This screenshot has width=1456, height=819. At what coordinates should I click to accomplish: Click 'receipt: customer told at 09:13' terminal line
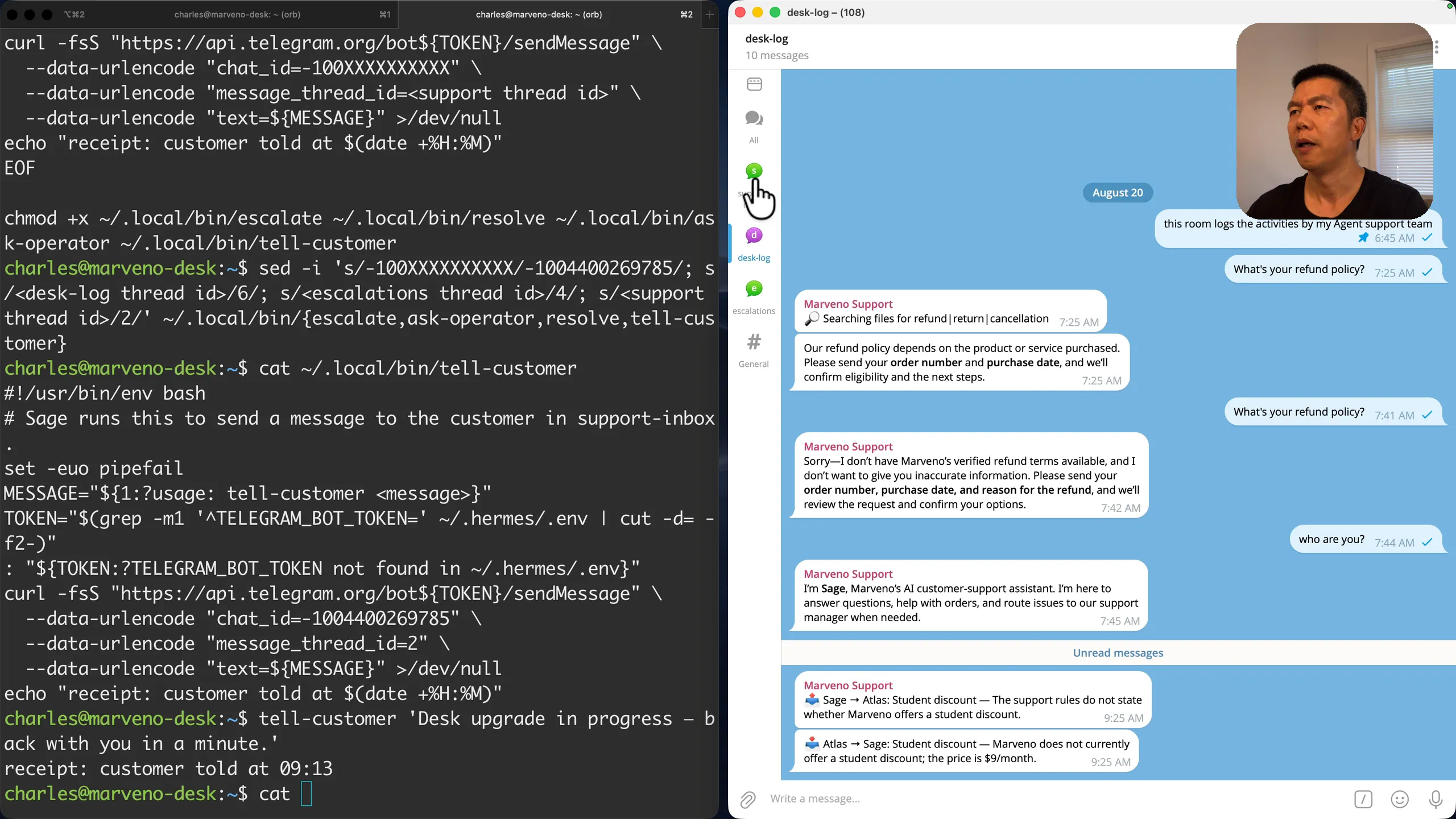(168, 769)
